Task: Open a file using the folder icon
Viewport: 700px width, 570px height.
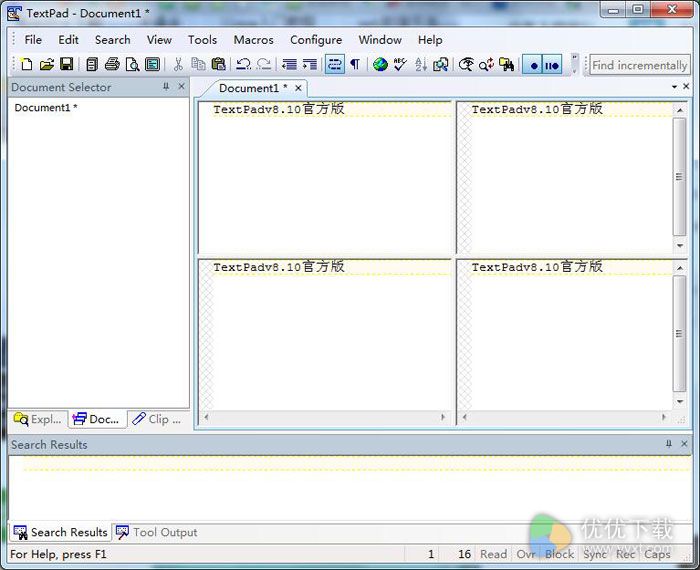Action: (x=46, y=65)
